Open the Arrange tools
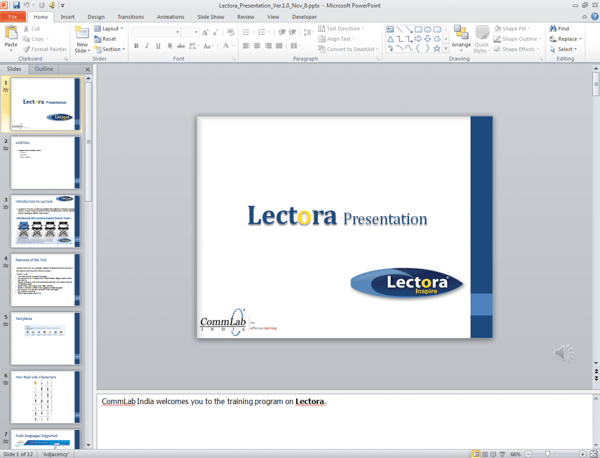Image resolution: width=600 pixels, height=458 pixels. (x=461, y=38)
